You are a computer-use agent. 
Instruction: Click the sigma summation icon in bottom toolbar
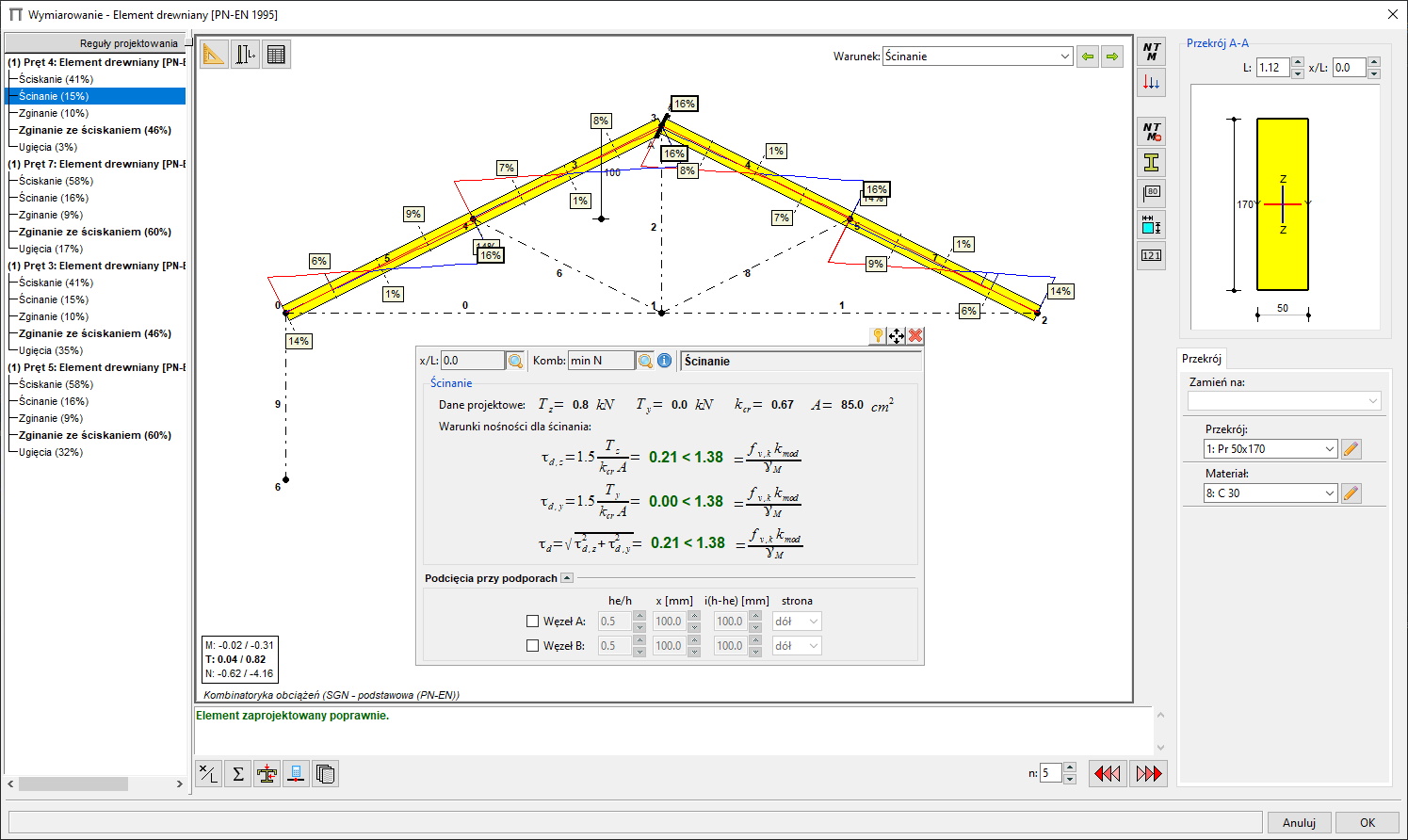pyautogui.click(x=238, y=774)
